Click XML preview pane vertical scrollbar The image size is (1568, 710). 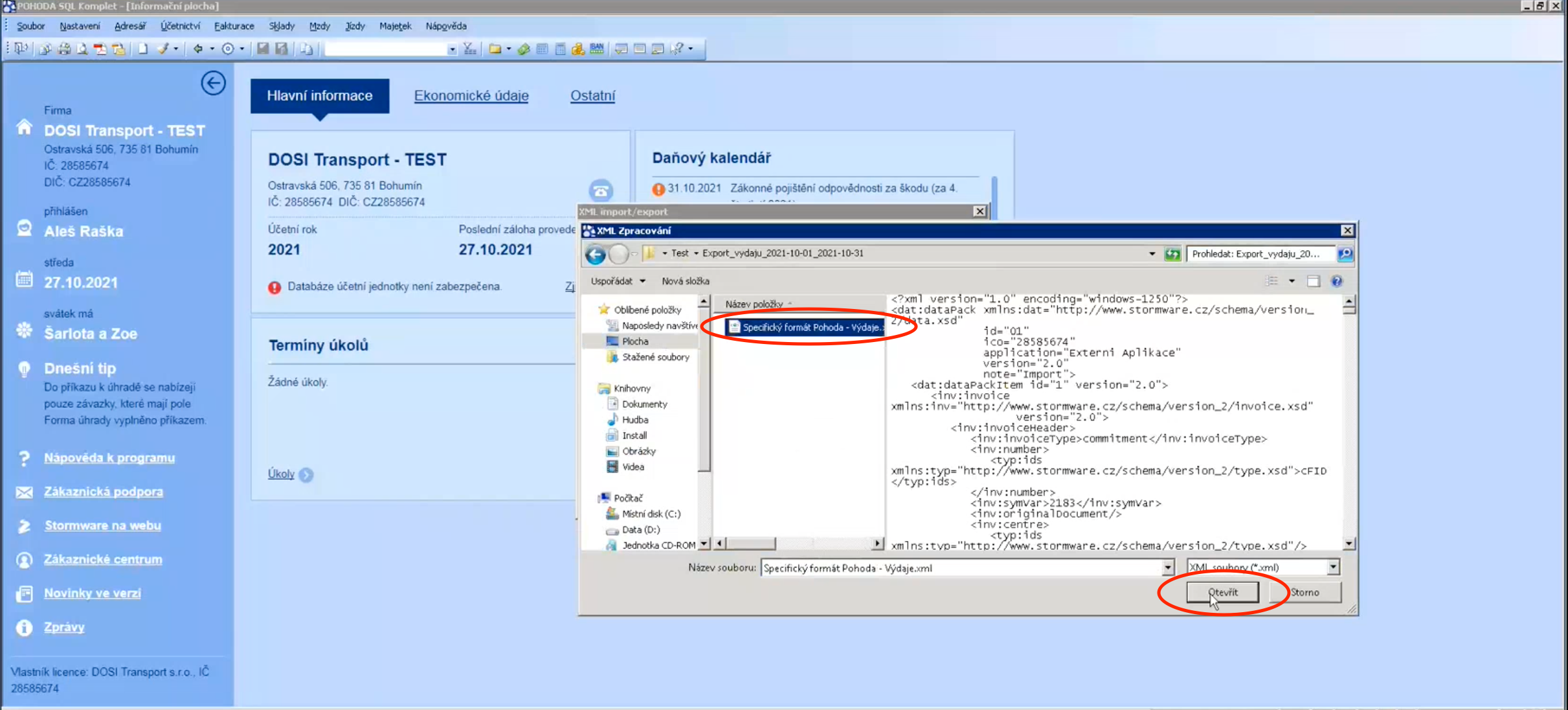[1349, 422]
